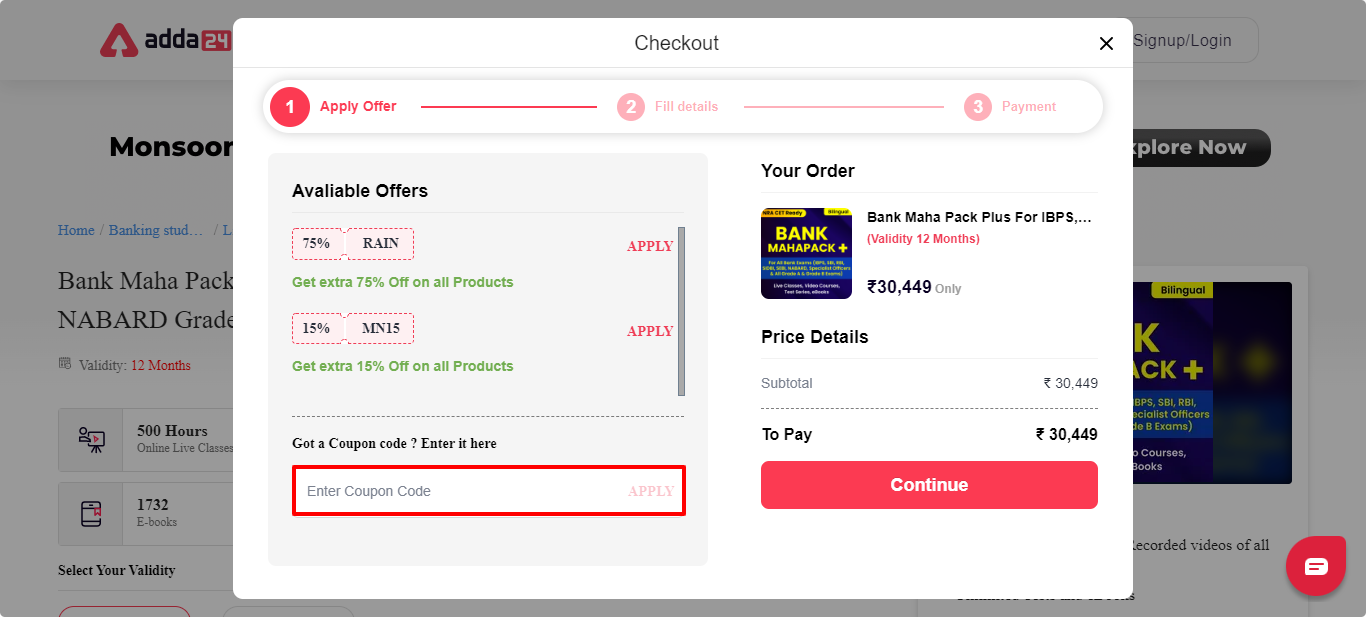Click the red chat support bubble icon
The width and height of the screenshot is (1366, 617).
pos(1316,566)
